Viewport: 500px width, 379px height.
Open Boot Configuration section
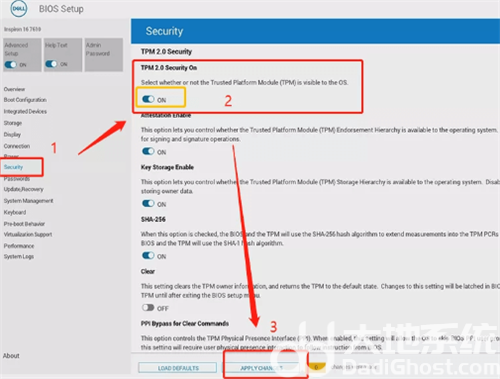pyautogui.click(x=25, y=100)
